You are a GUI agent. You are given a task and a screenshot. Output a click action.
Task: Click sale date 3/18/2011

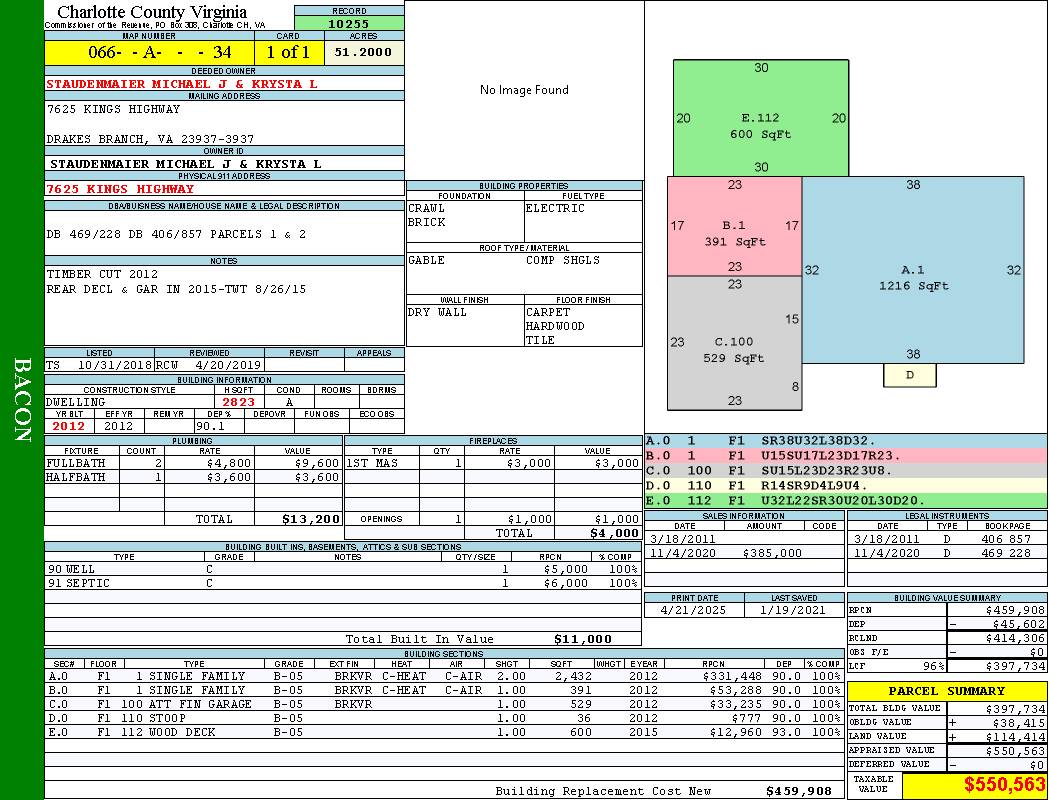pyautogui.click(x=682, y=539)
